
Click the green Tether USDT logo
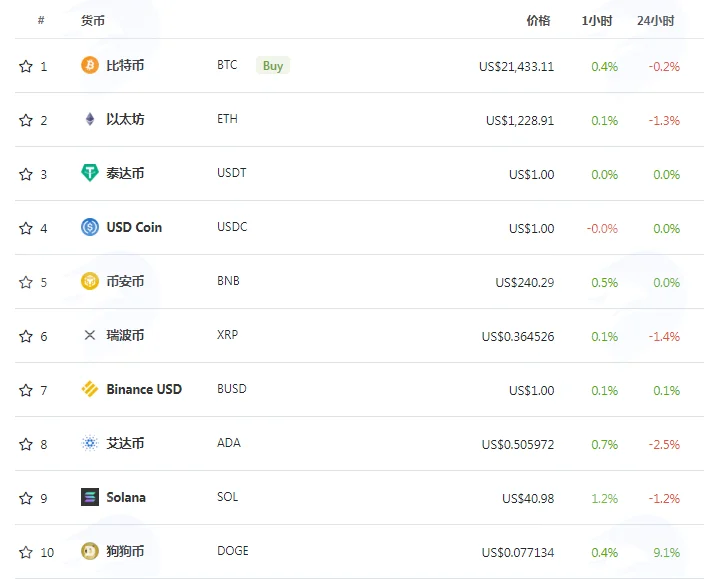point(90,173)
